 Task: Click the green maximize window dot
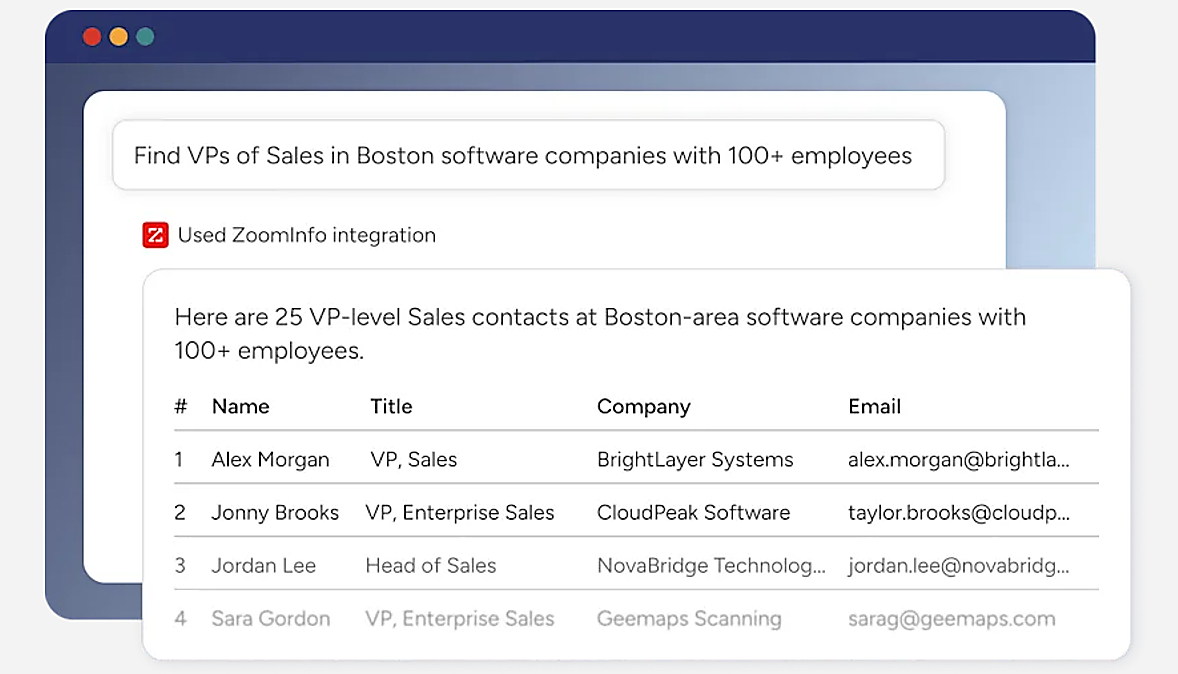click(146, 37)
